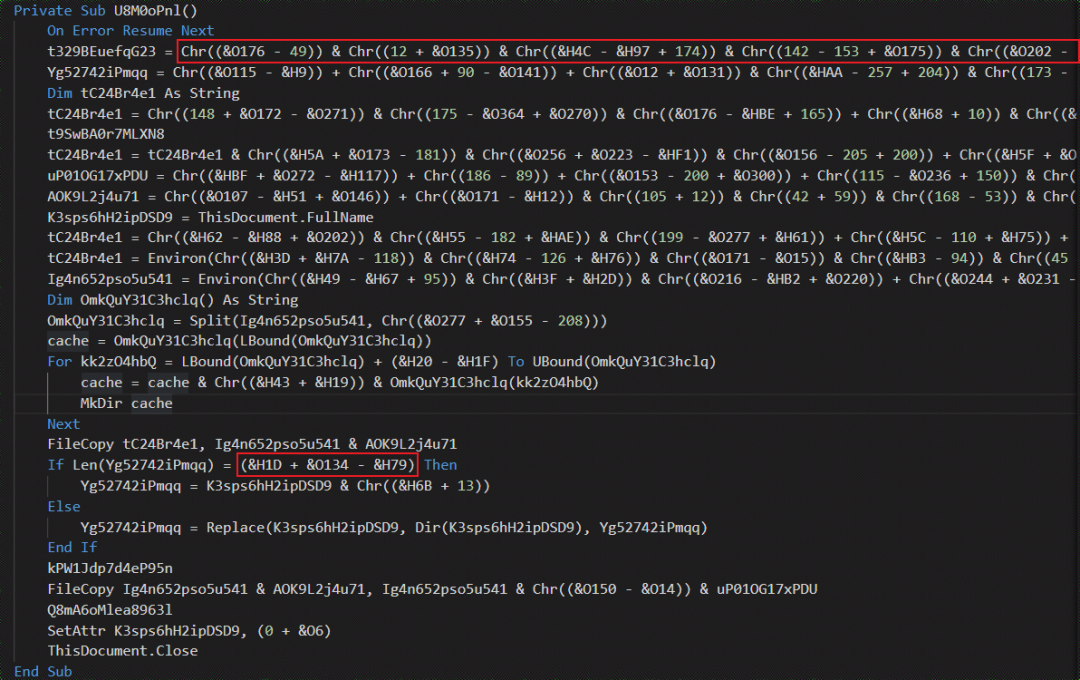1080x680 pixels.
Task: Click the End If line
Action: point(72,547)
